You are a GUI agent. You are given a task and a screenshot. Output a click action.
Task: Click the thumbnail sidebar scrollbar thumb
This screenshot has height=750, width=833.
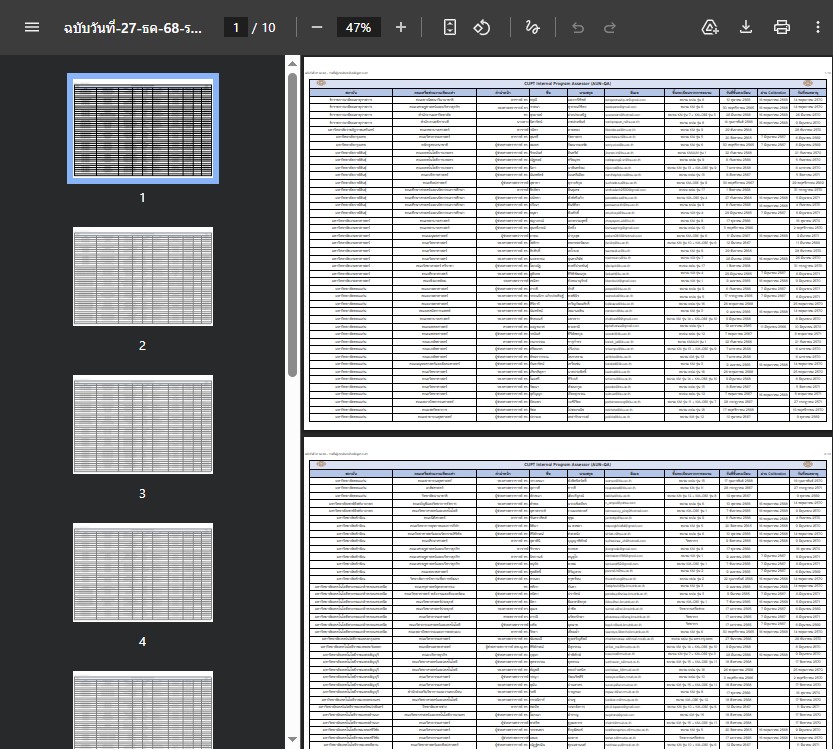pyautogui.click(x=292, y=225)
